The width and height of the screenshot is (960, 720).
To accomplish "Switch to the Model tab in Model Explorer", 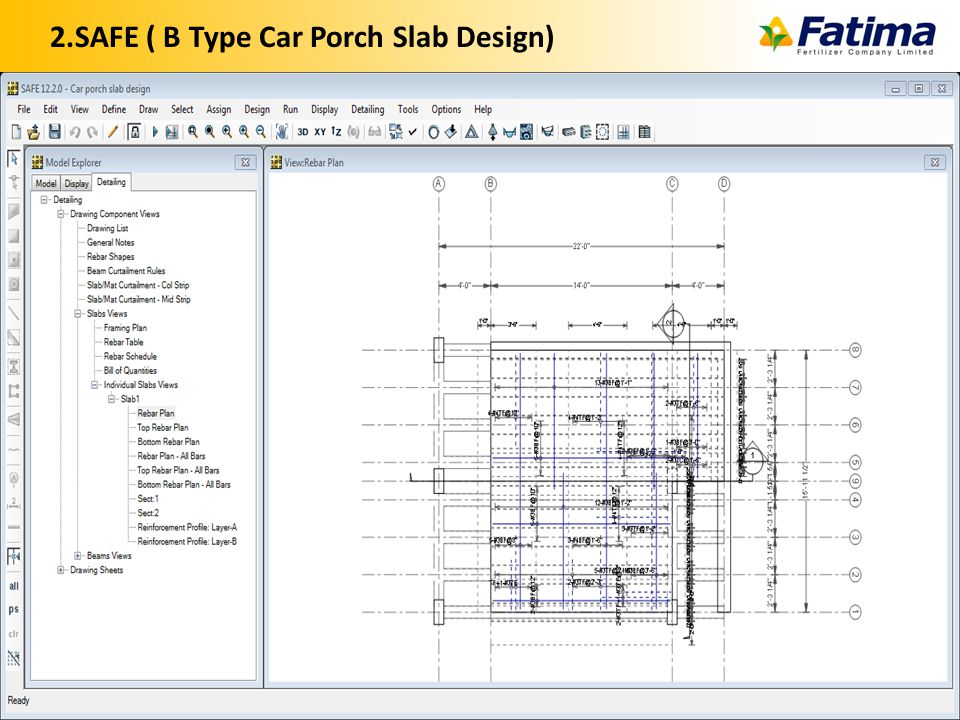I will click(x=46, y=183).
